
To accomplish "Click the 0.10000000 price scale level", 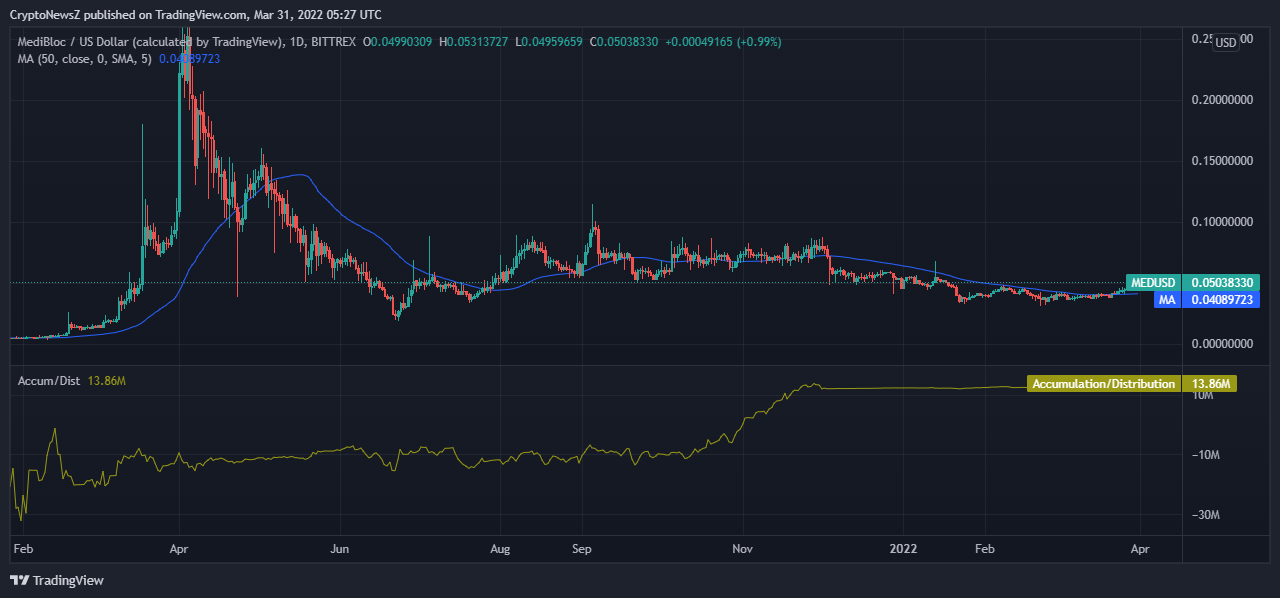I will [1221, 222].
